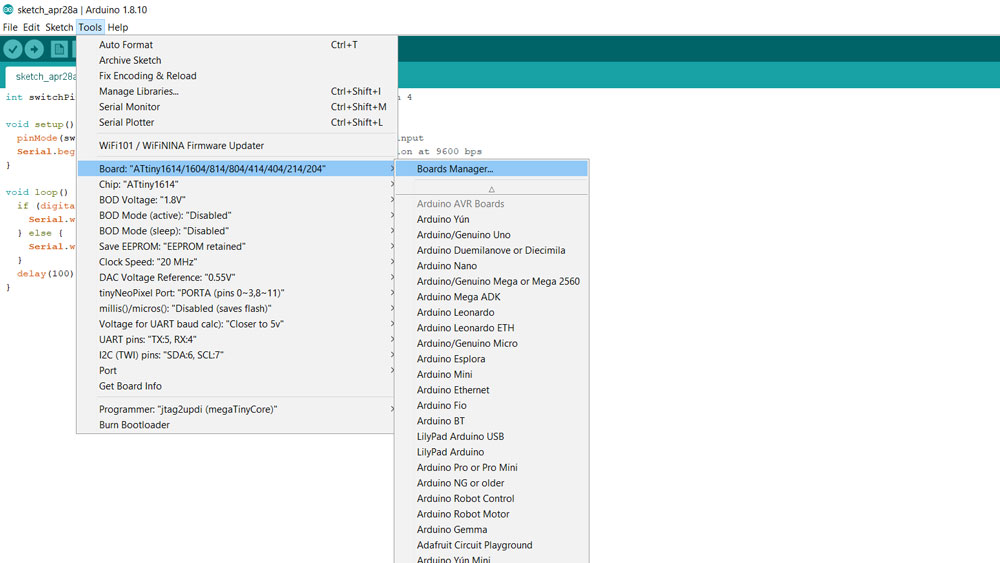The height and width of the screenshot is (563, 1000).
Task: Click the Verify checkmark icon
Action: (13, 49)
